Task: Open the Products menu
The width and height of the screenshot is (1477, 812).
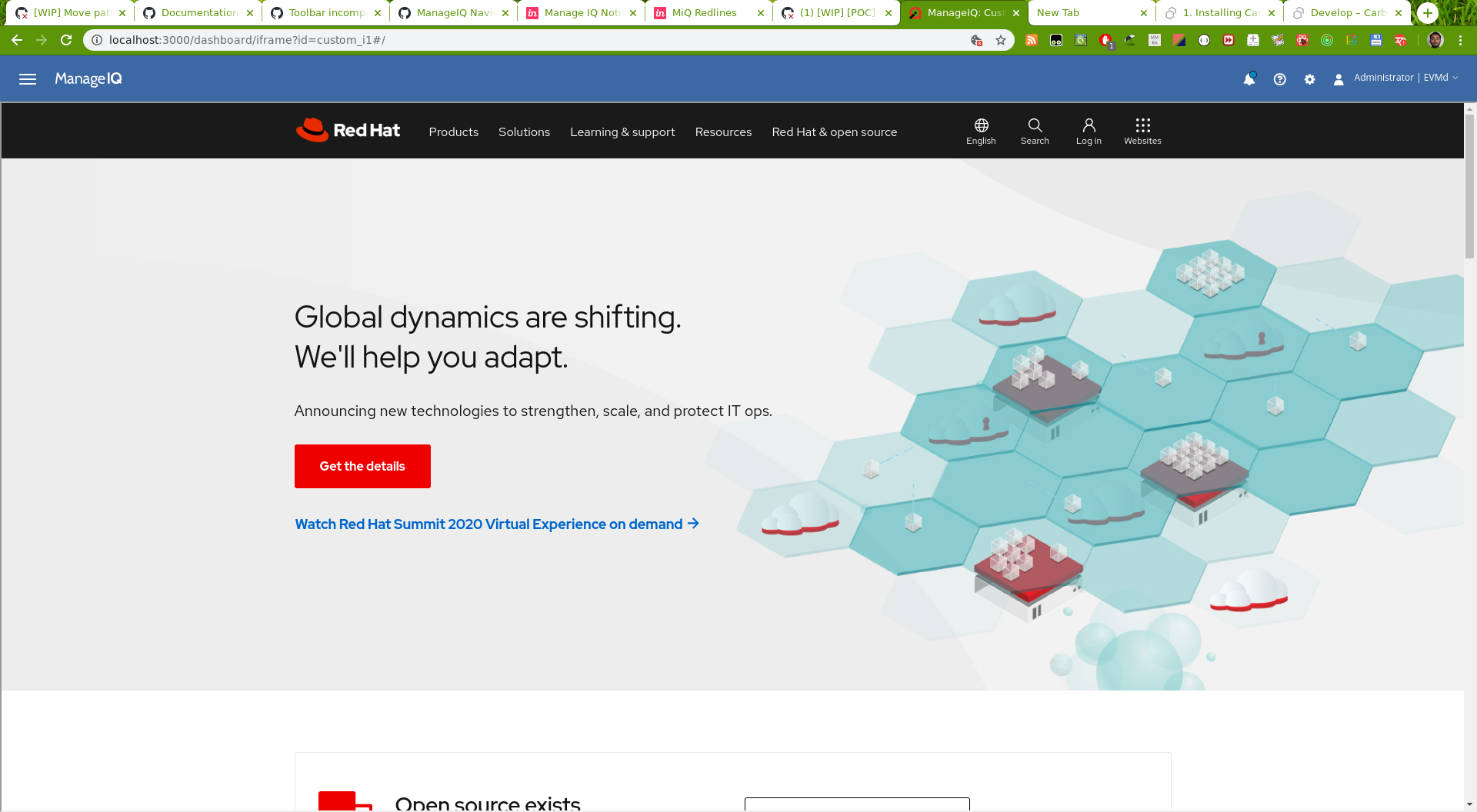Action: tap(454, 132)
